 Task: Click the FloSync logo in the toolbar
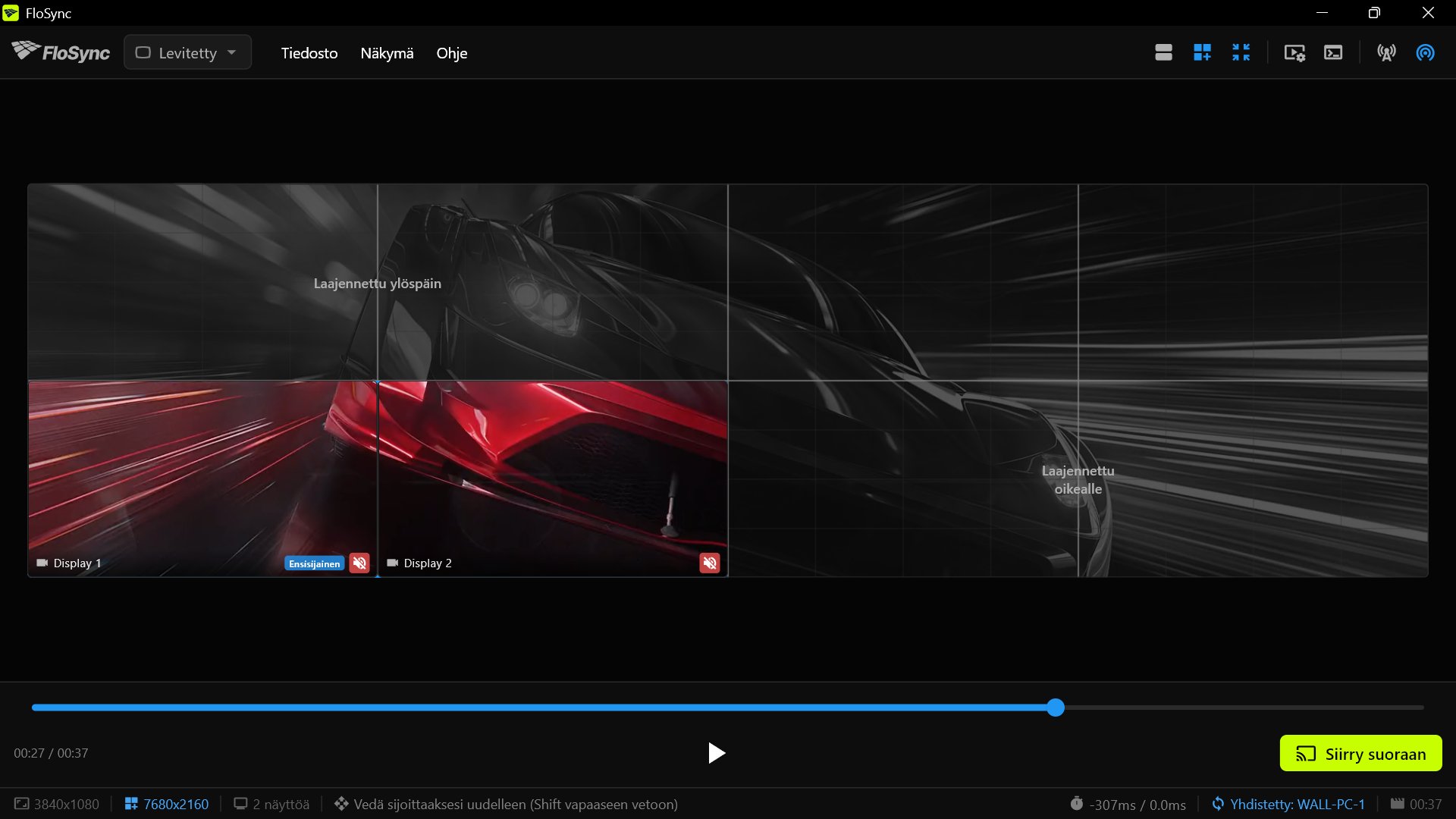point(61,52)
